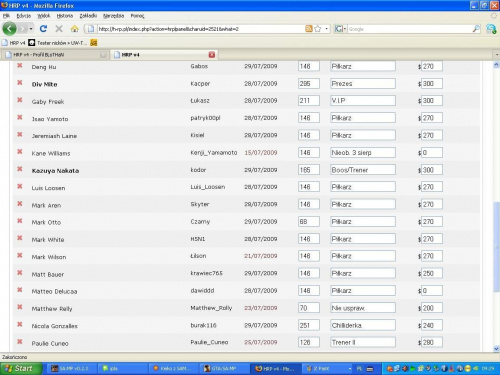This screenshot has height=375, width=500.
Task: Click the search magnifier icon
Action: (476, 29)
